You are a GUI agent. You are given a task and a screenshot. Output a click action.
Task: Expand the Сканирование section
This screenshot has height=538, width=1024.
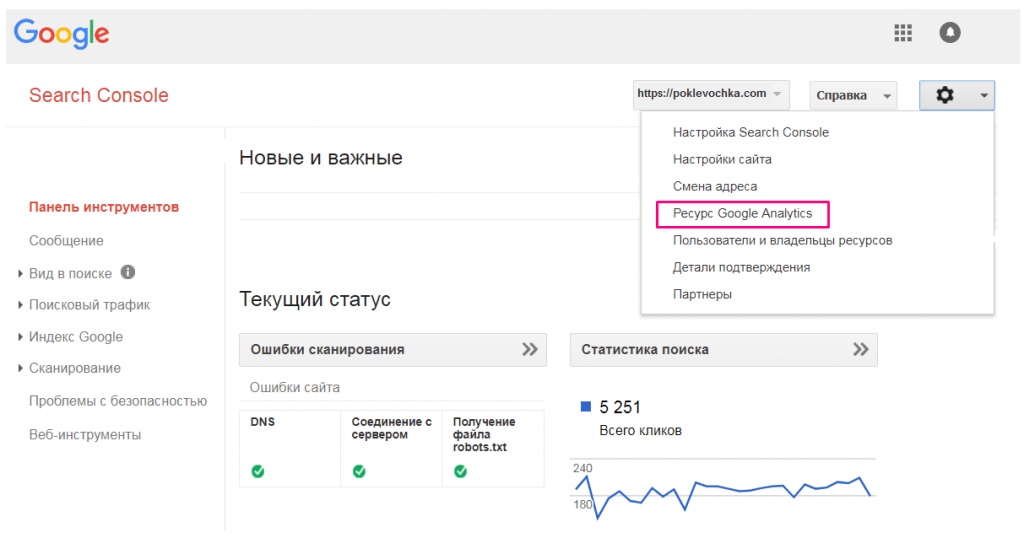(x=75, y=368)
